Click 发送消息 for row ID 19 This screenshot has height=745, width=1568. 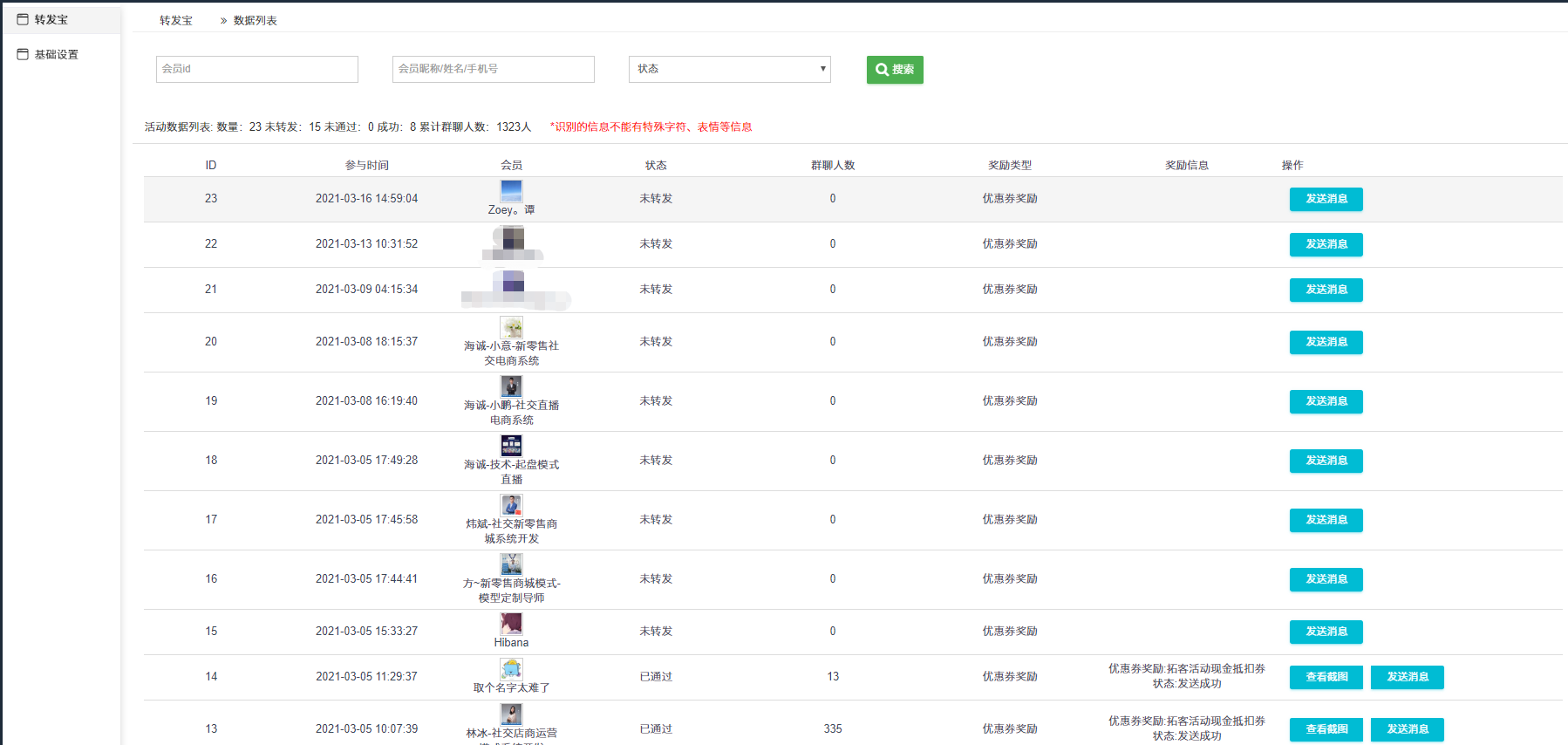click(1326, 401)
